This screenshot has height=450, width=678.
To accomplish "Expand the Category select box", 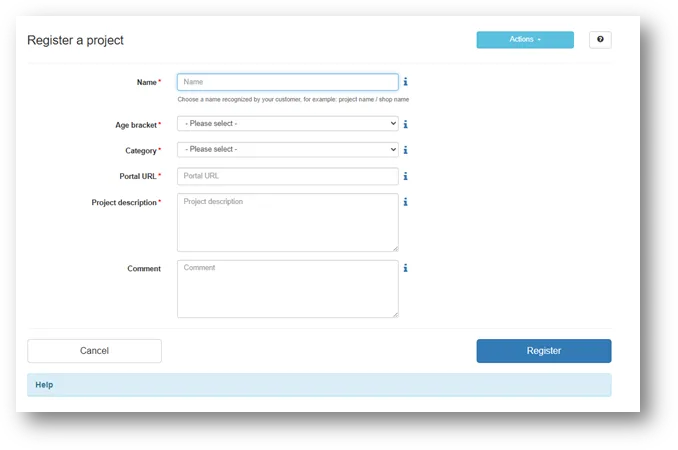I will (x=288, y=149).
